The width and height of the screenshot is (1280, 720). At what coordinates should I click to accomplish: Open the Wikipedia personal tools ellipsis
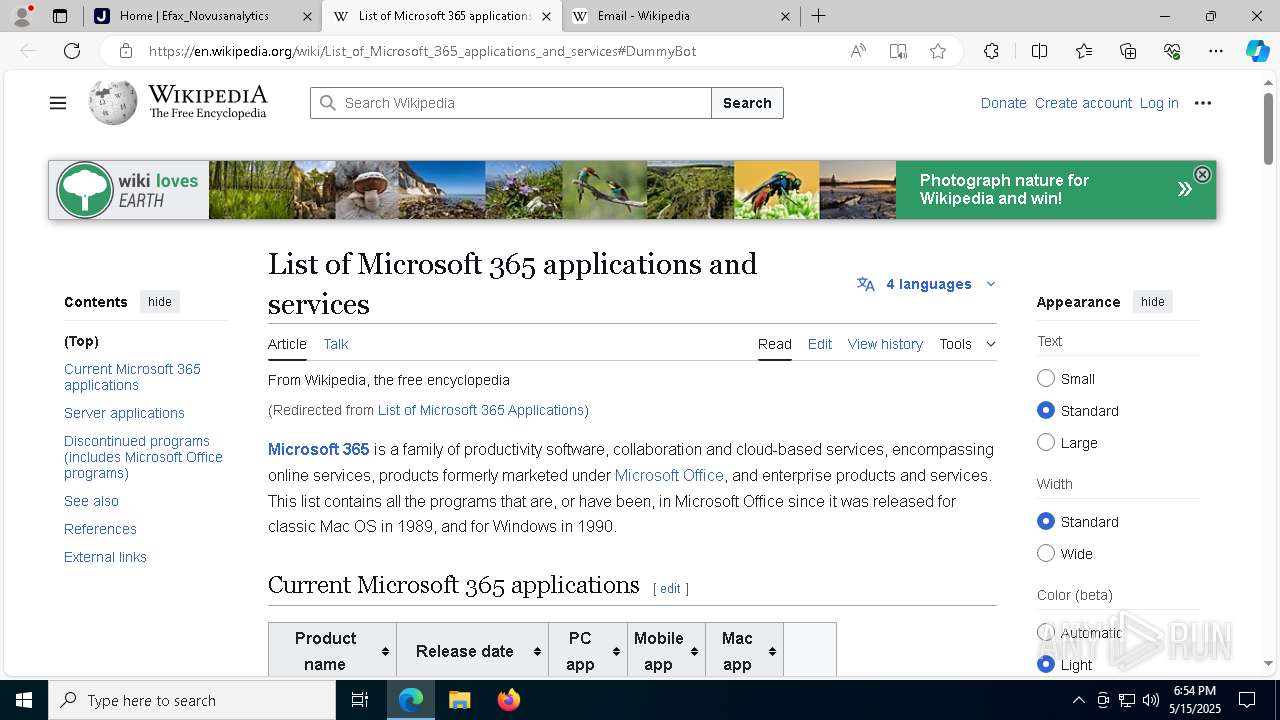(1203, 103)
